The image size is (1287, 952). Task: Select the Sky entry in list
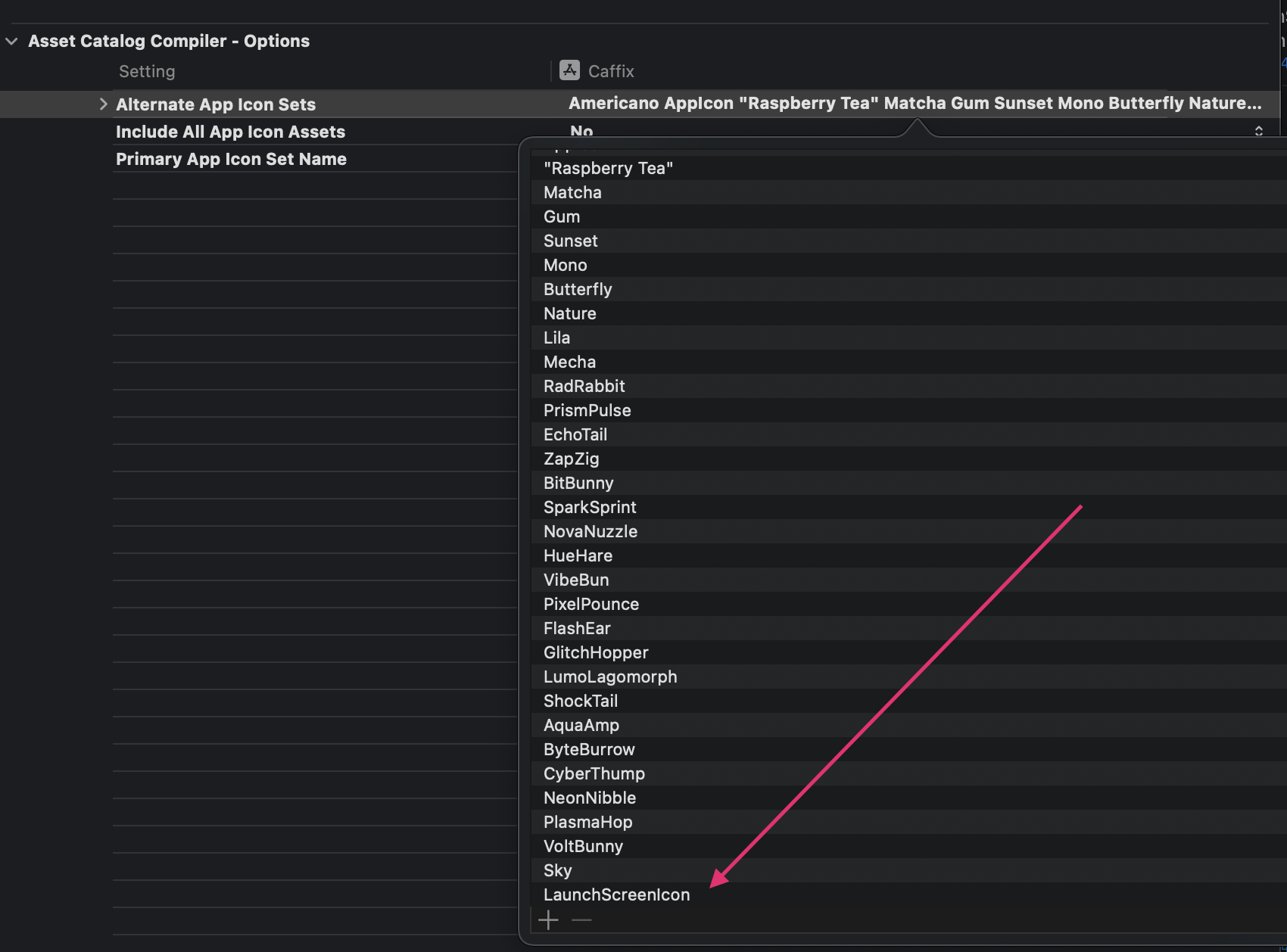(x=557, y=870)
